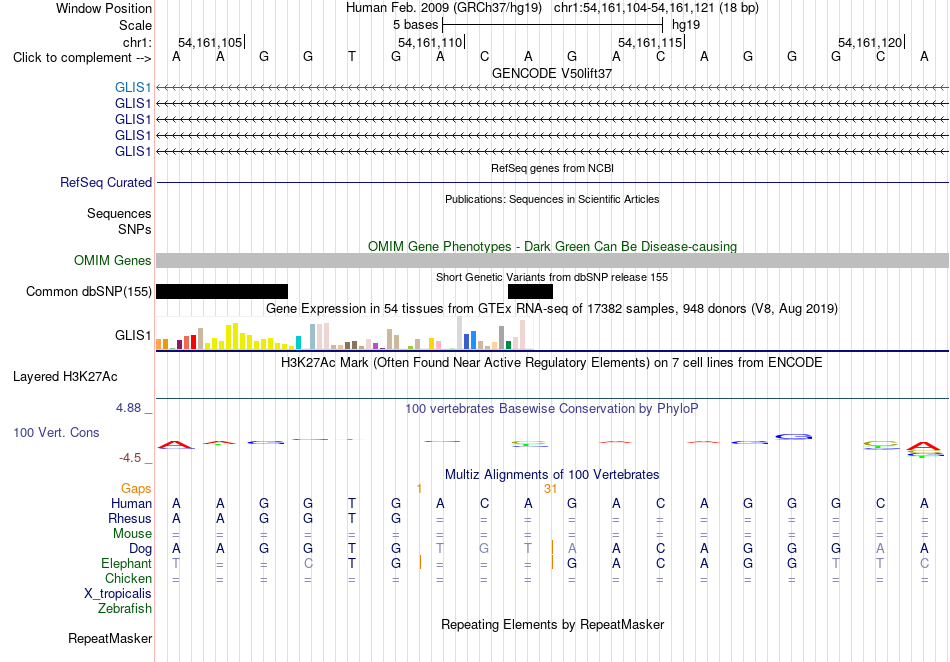
Task: Click 'chr1:54,161,104-54,161,121 (18 bp)' header text
Action: [656, 8]
